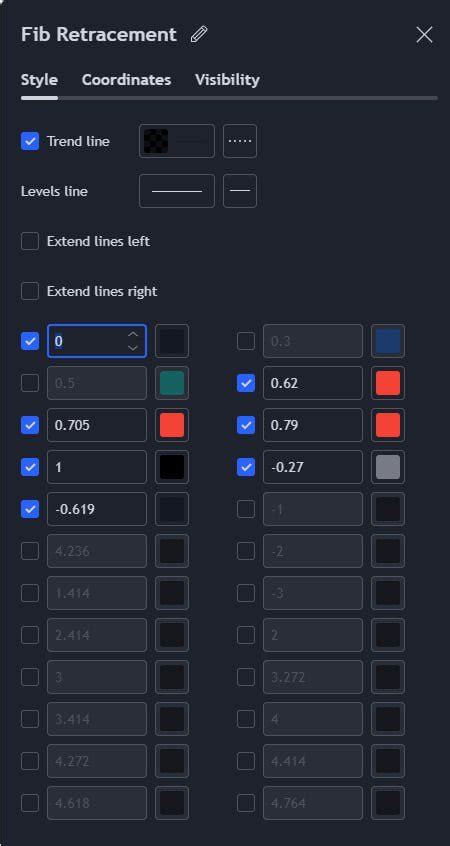Click the down arrow on the 0 level field
Screen dimensions: 450x846
pos(133,347)
